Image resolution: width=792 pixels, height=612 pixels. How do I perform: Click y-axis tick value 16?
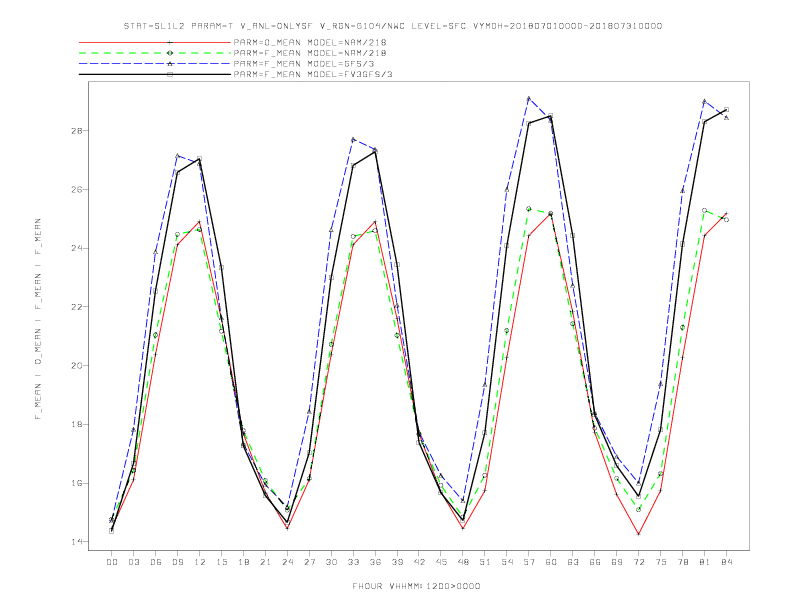[76, 483]
